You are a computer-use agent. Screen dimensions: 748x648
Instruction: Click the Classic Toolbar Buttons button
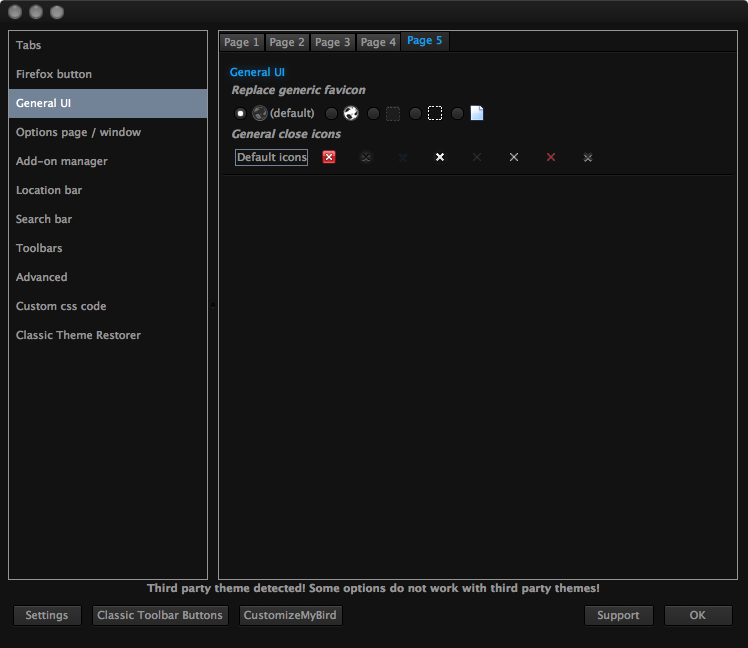coord(160,615)
